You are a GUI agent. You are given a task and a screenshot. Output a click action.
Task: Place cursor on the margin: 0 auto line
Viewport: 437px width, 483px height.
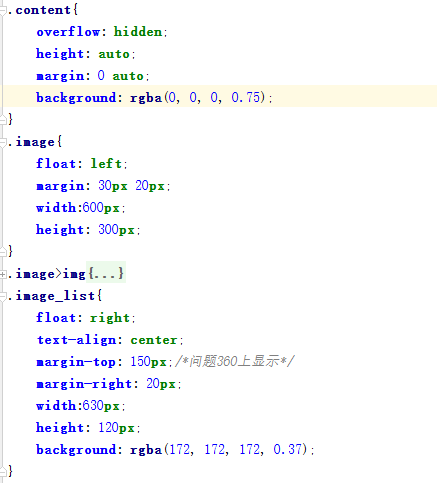tap(93, 76)
